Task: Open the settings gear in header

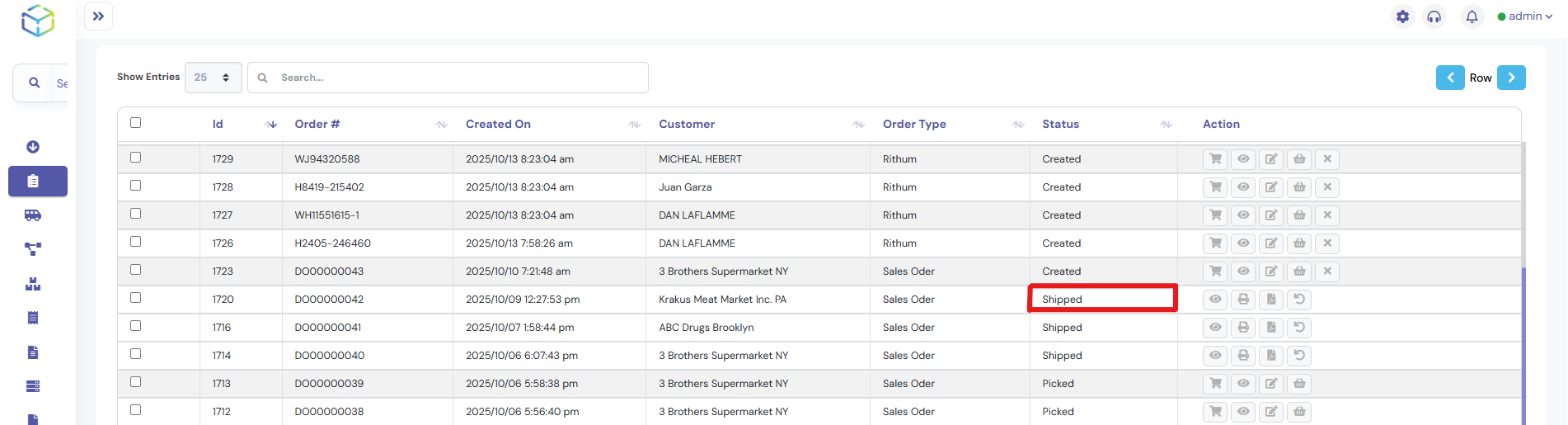Action: pyautogui.click(x=1402, y=17)
